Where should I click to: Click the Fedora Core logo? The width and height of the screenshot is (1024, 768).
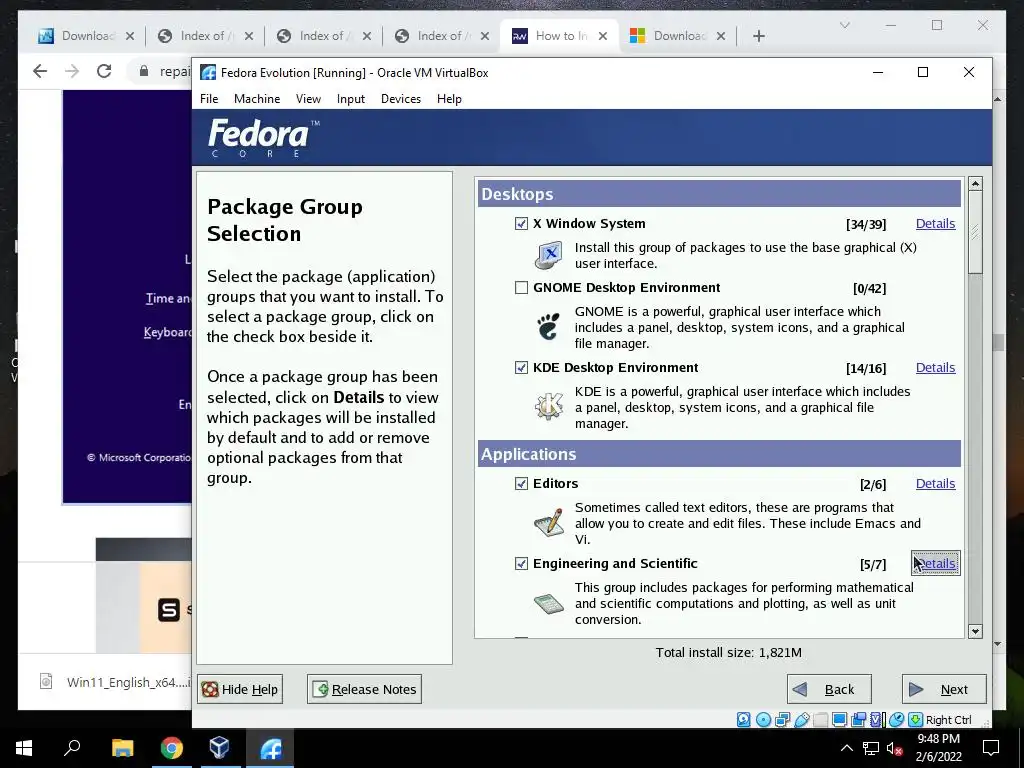[264, 138]
